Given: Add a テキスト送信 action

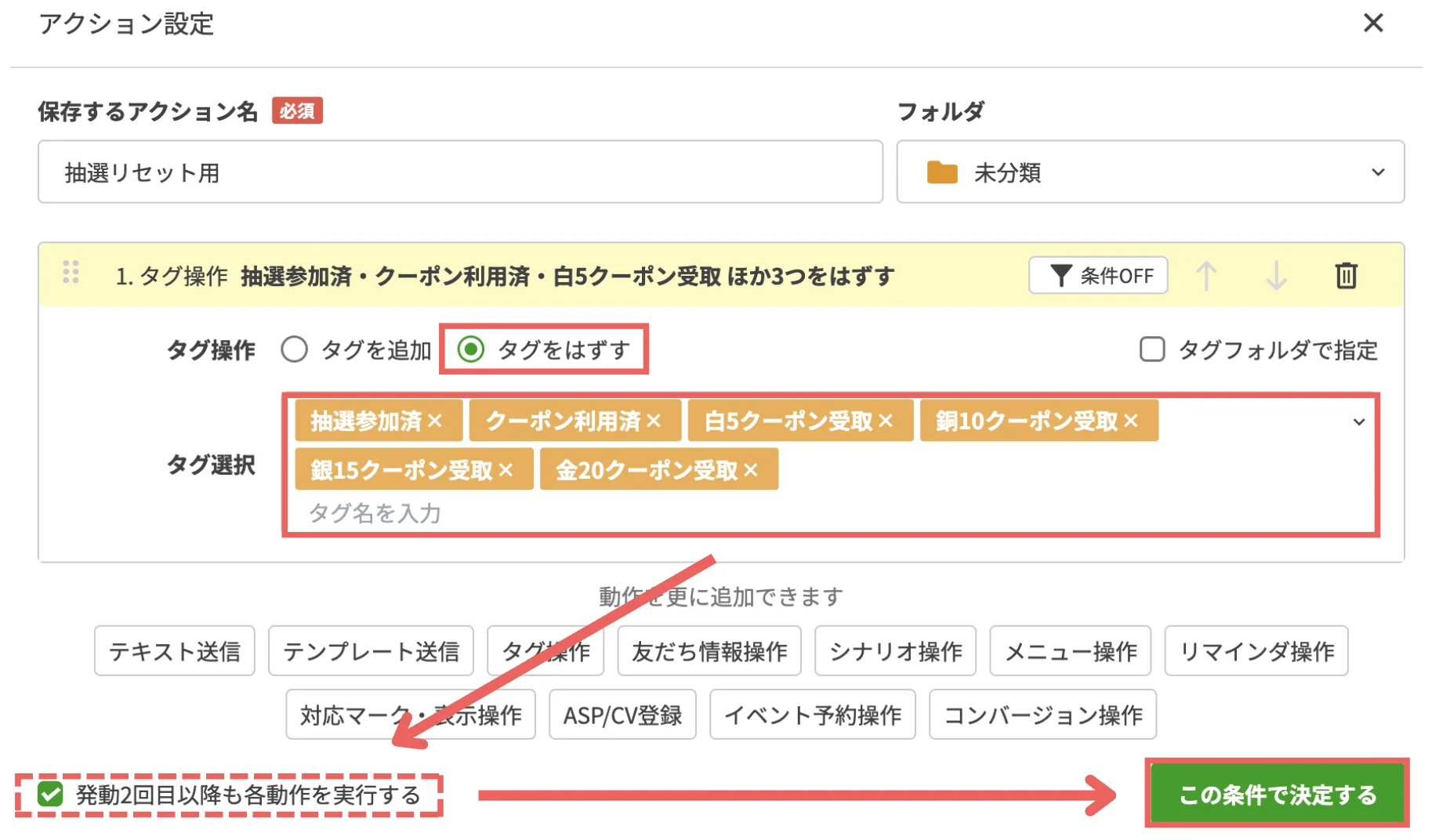Looking at the screenshot, I should pyautogui.click(x=175, y=650).
